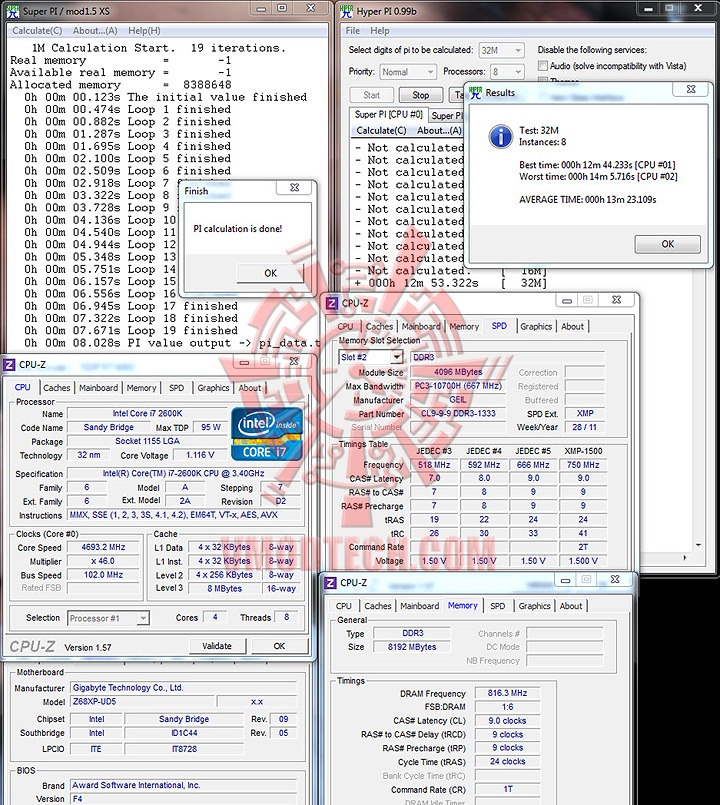Click the Part Number CL9-9-9 DDR3-1333 field
This screenshot has height=805, width=720.
click(458, 414)
